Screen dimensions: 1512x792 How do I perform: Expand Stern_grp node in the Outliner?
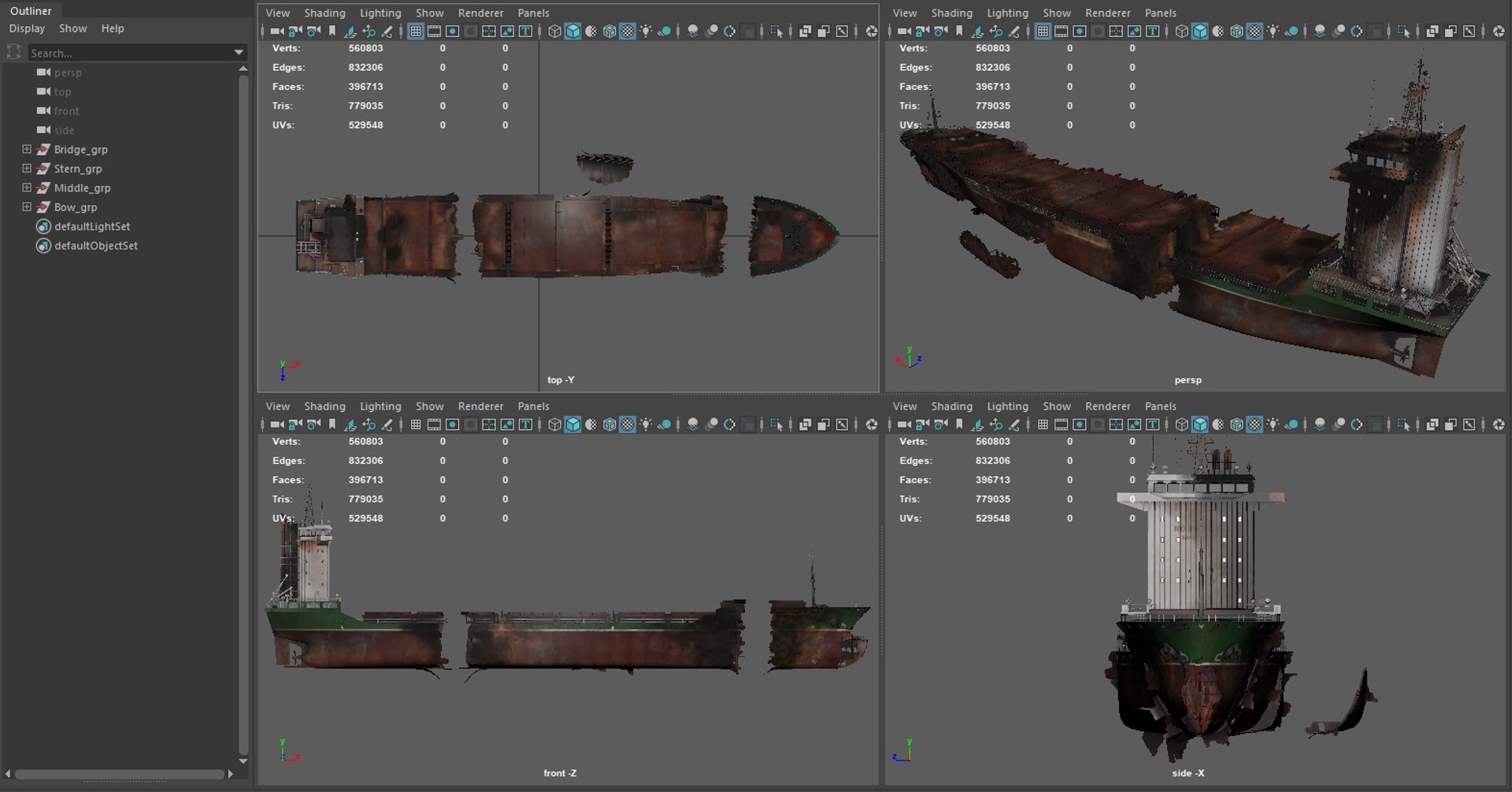(x=27, y=168)
